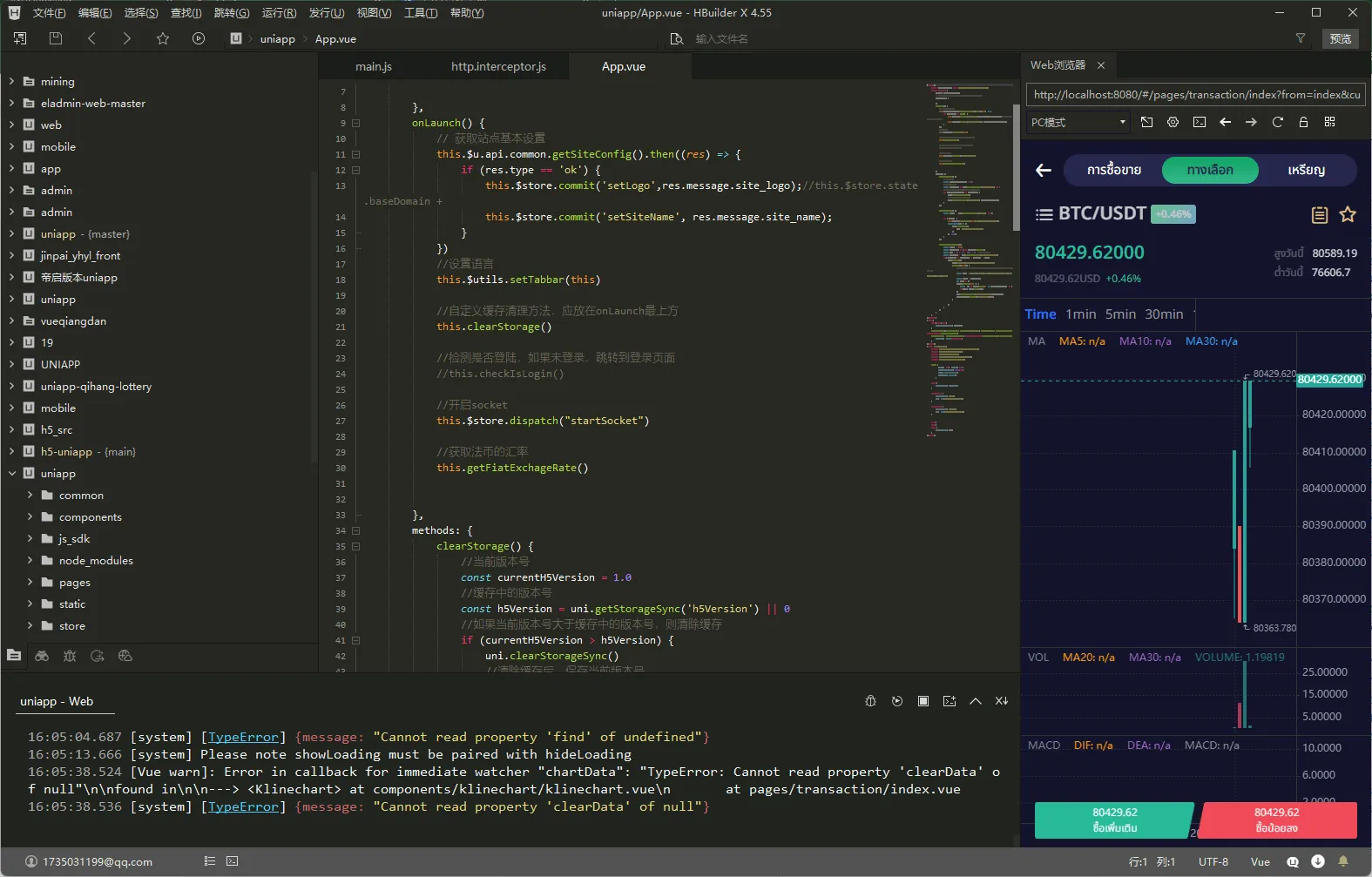Toggle favorite star for BTC/USDT
The image size is (1372, 877).
(1348, 214)
